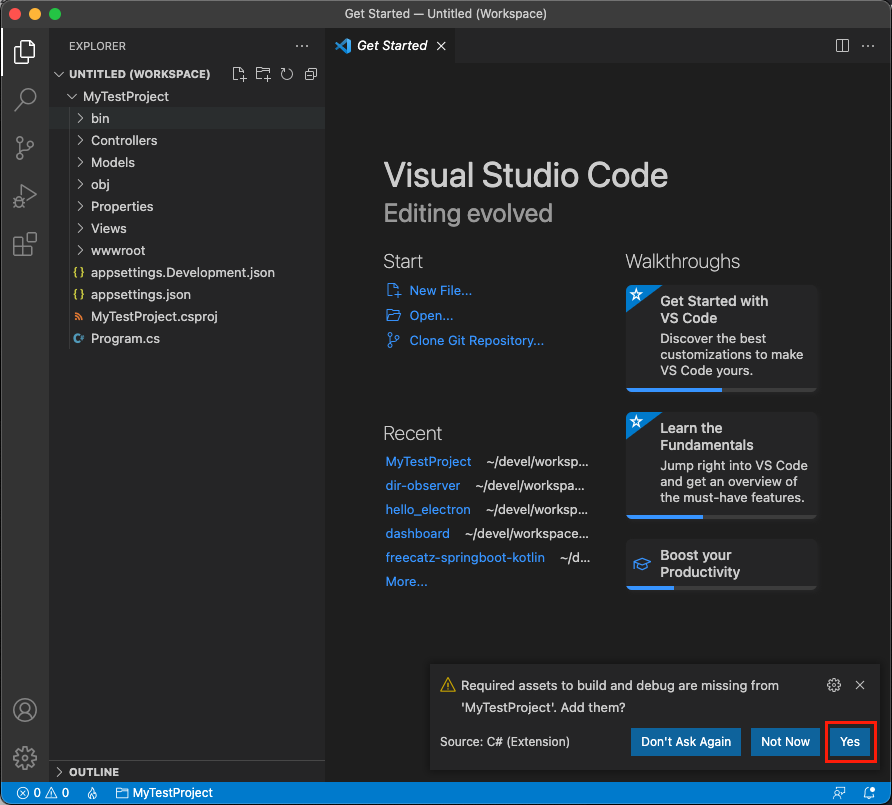
Task: Expand the Controllers folder
Action: [187, 141]
